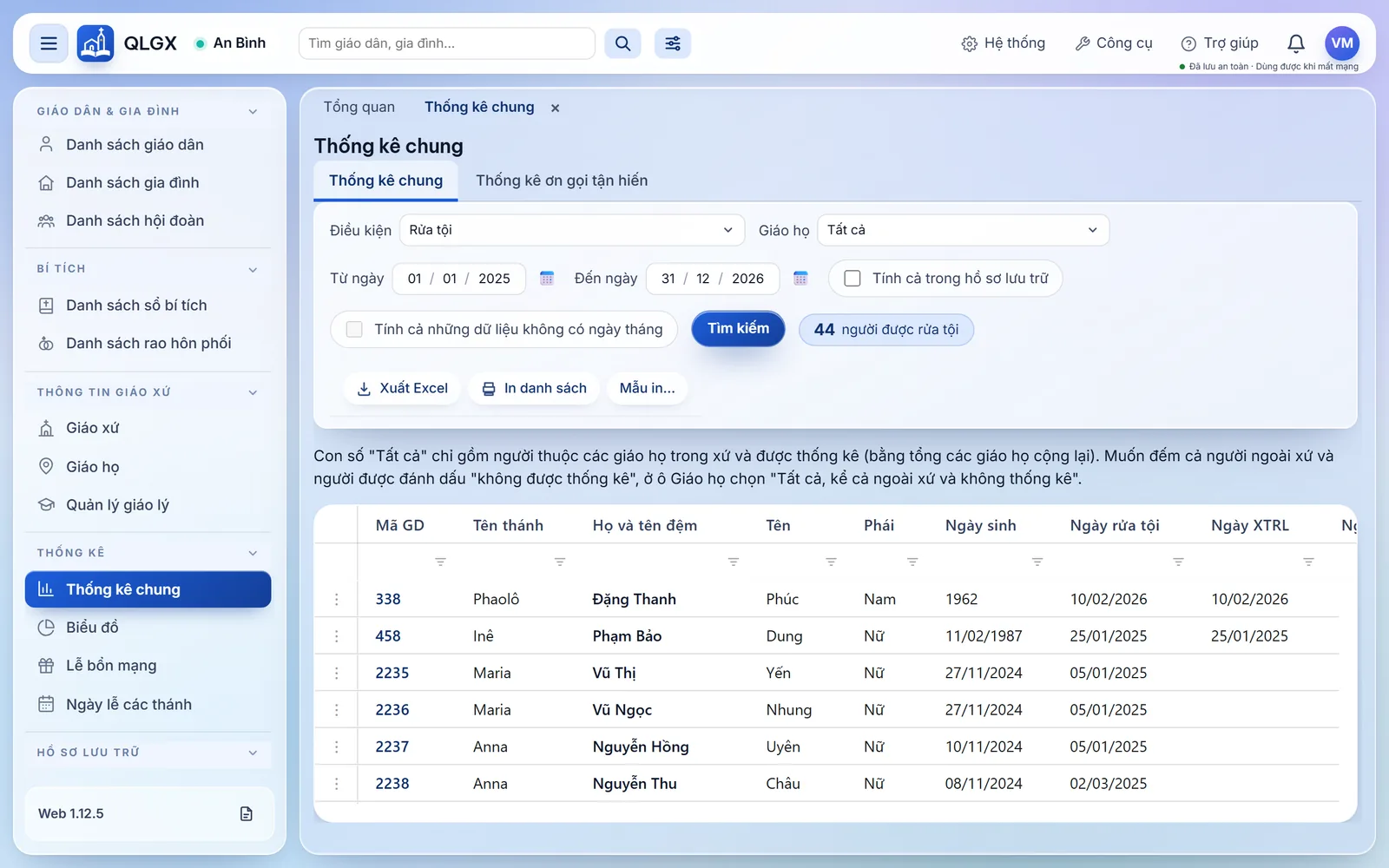Viewport: 1389px width, 868px height.
Task: Close the Thống kê chung tab
Action: [x=555, y=108]
